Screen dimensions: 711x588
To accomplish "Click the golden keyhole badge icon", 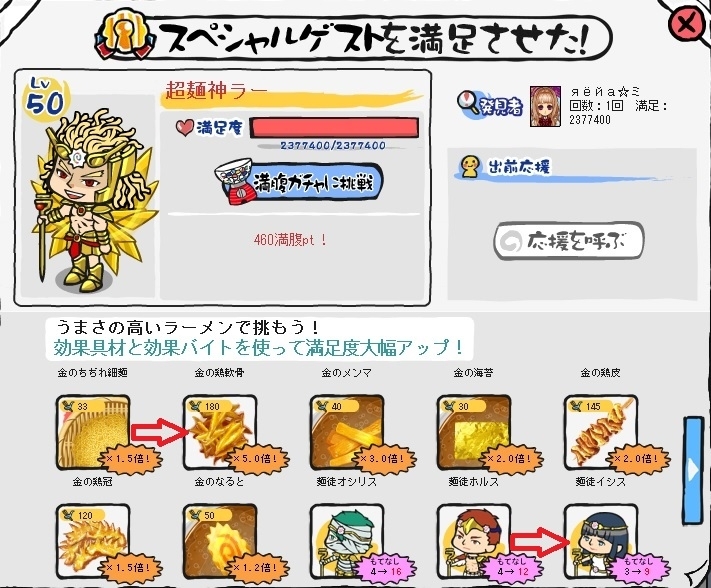I will (123, 37).
